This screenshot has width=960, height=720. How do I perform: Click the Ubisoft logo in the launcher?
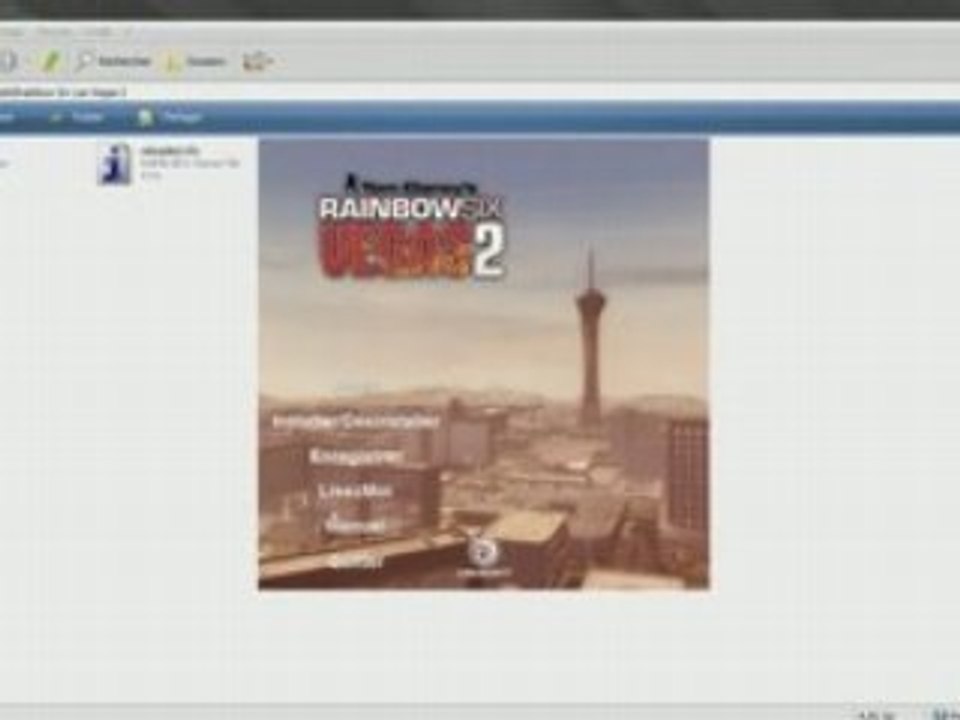484,557
